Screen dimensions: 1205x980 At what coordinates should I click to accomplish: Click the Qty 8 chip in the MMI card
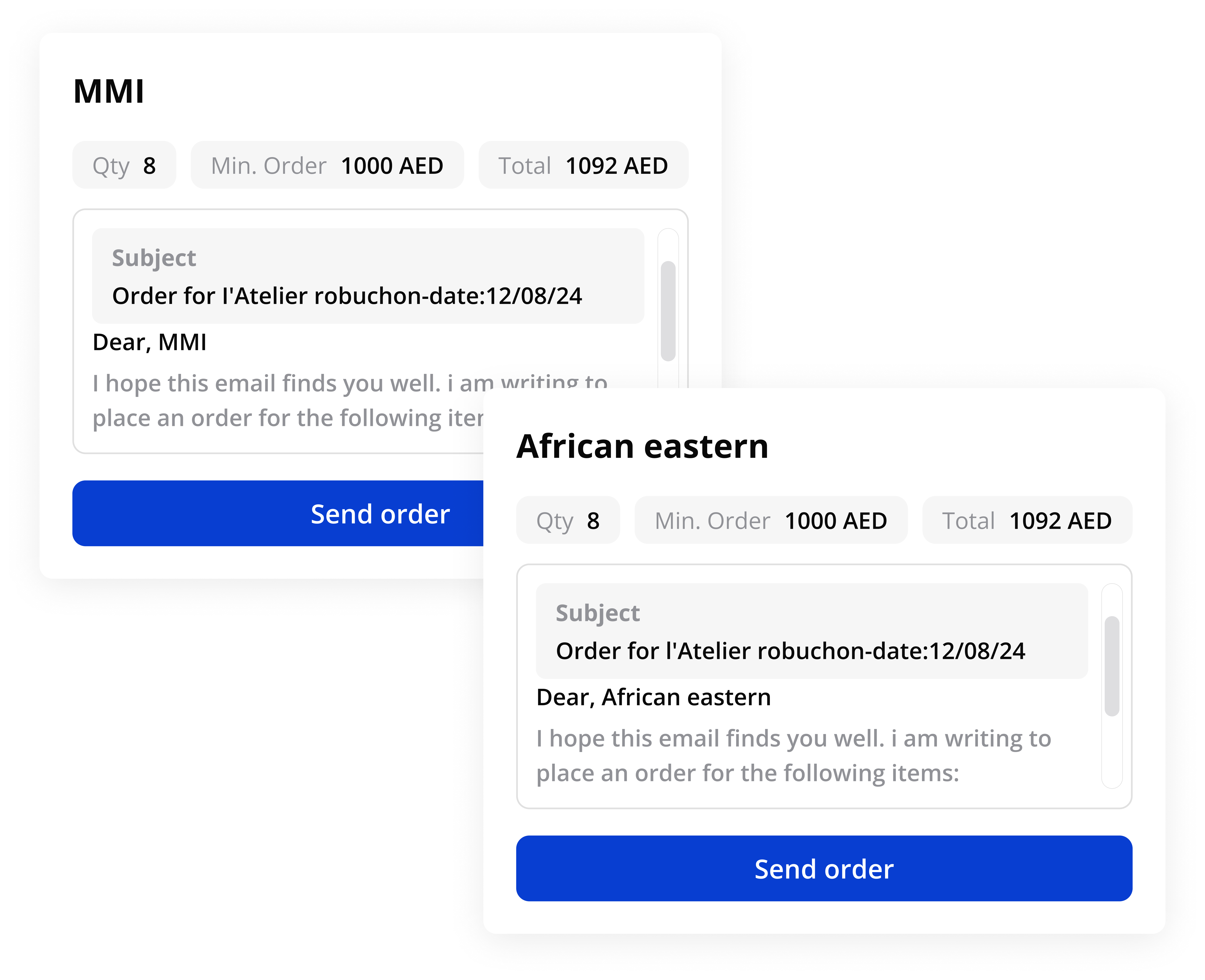(x=124, y=165)
